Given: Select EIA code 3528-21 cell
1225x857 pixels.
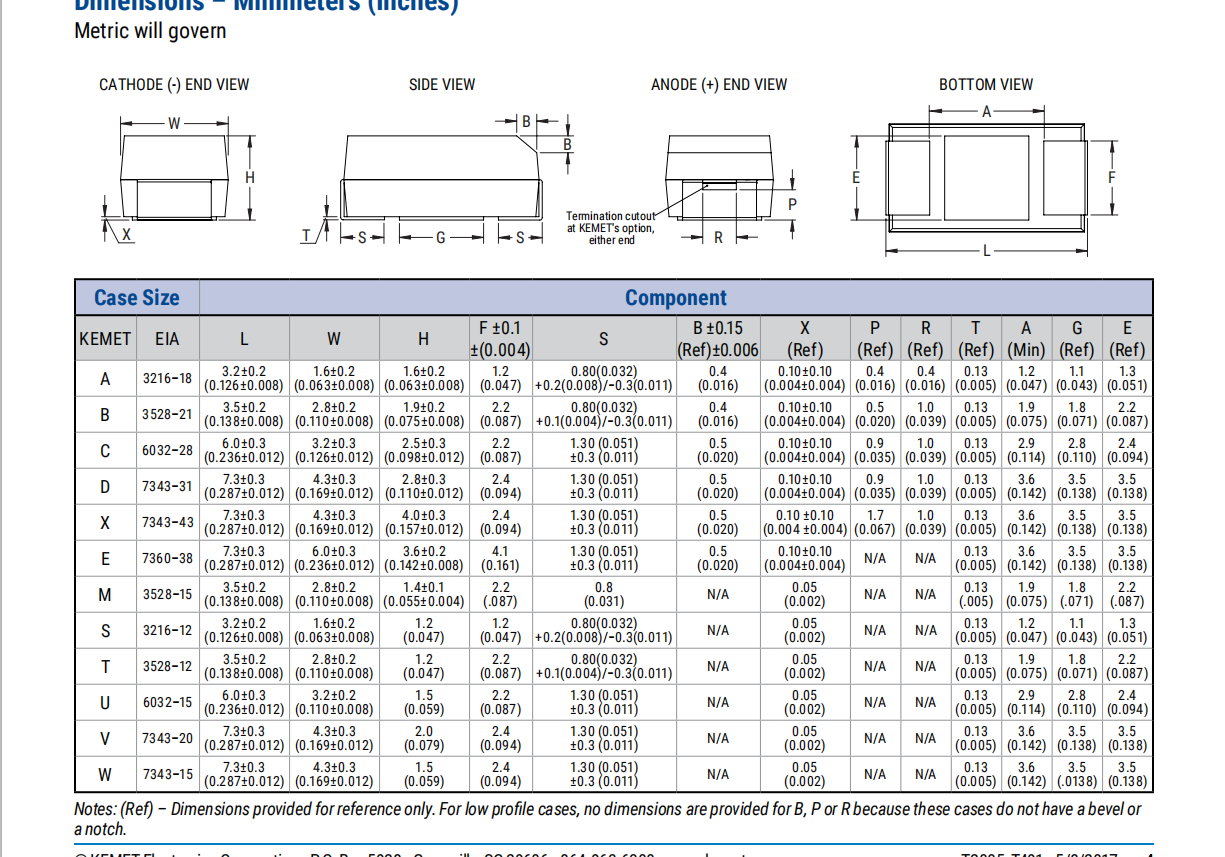Looking at the screenshot, I should [167, 415].
